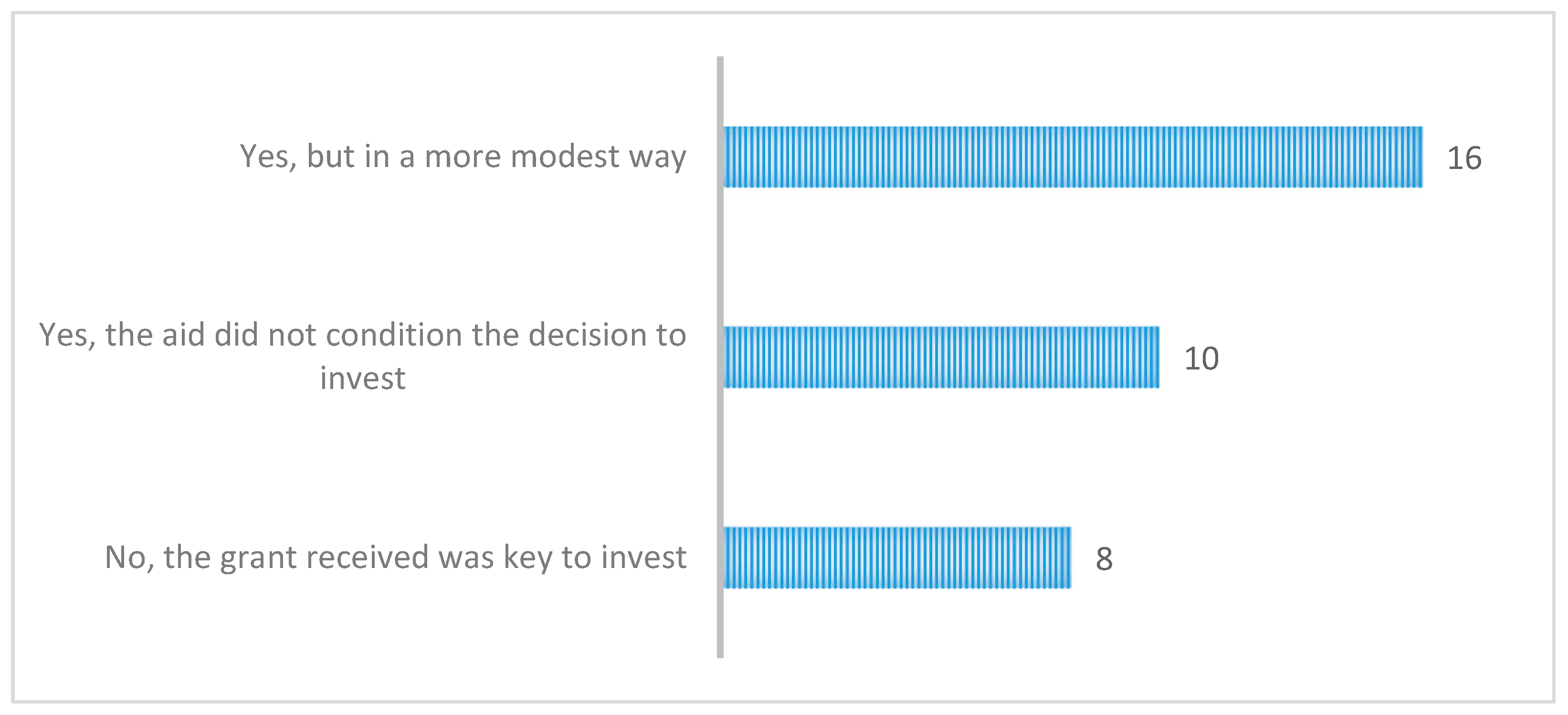Image resolution: width=1568 pixels, height=715 pixels.
Task: Click the word "No," starting the bottom label
Action: [129, 557]
